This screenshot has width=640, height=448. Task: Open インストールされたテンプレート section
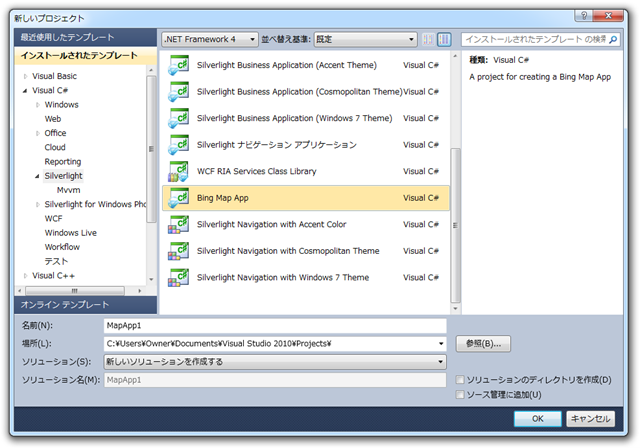click(85, 55)
